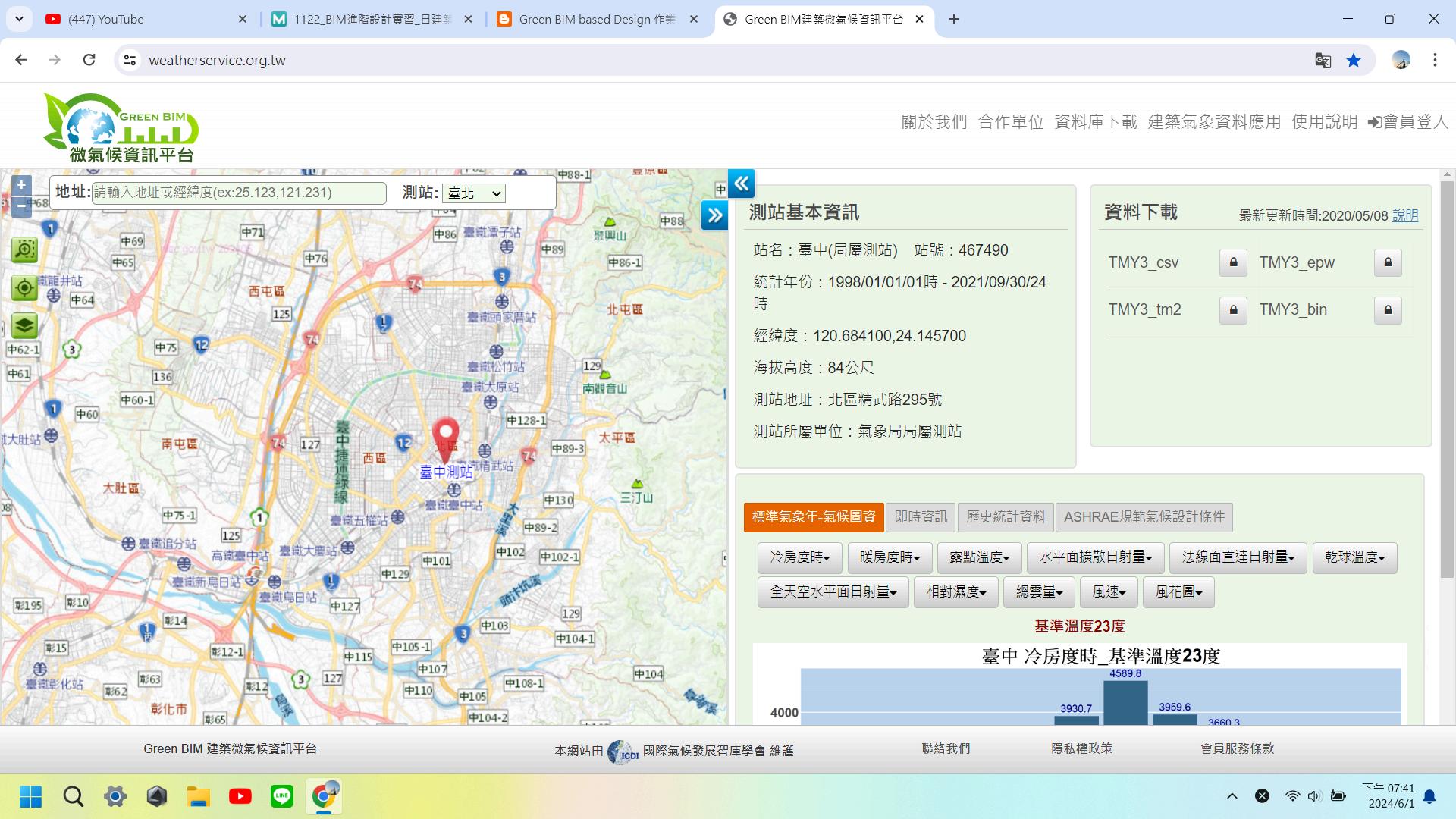Screen dimensions: 1456x819
Task: Click lock icon beside TMY3_epw
Action: (x=1388, y=262)
